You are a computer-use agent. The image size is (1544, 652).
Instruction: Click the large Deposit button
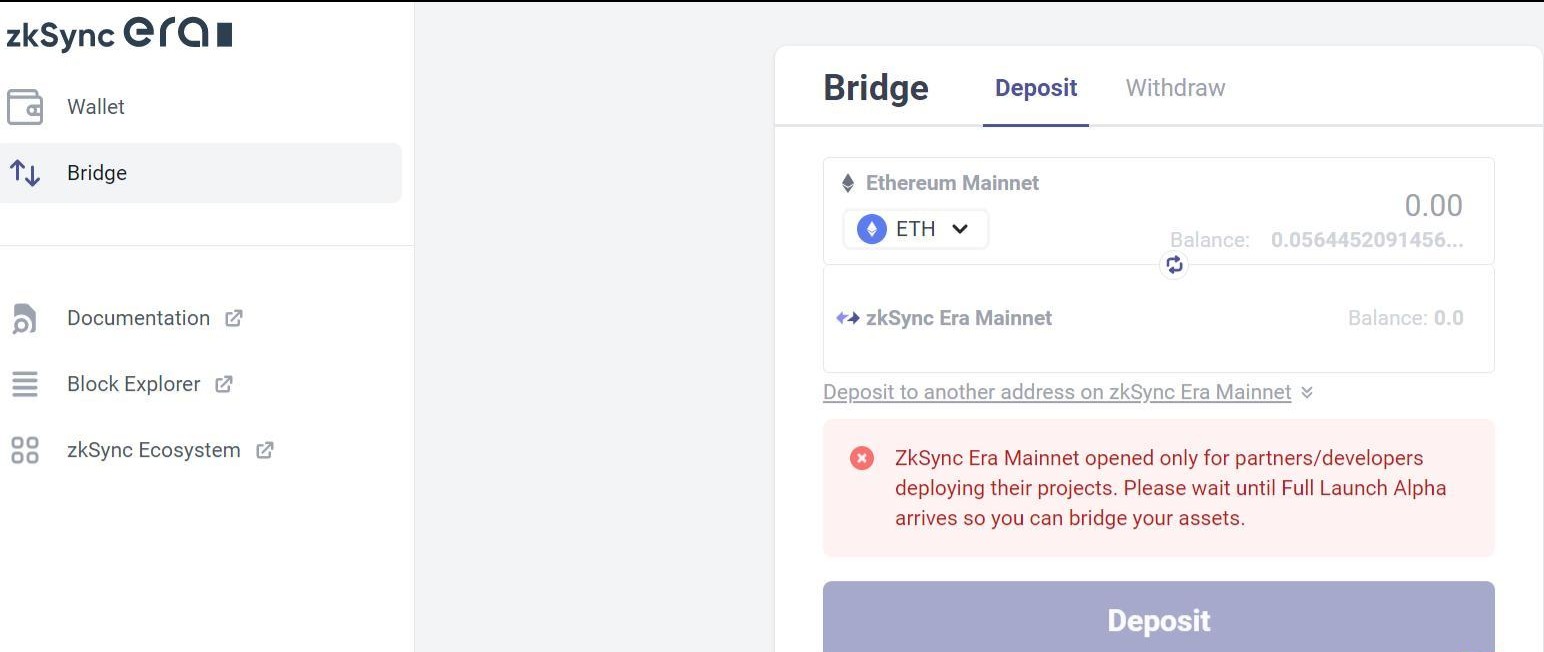pyautogui.click(x=1159, y=618)
